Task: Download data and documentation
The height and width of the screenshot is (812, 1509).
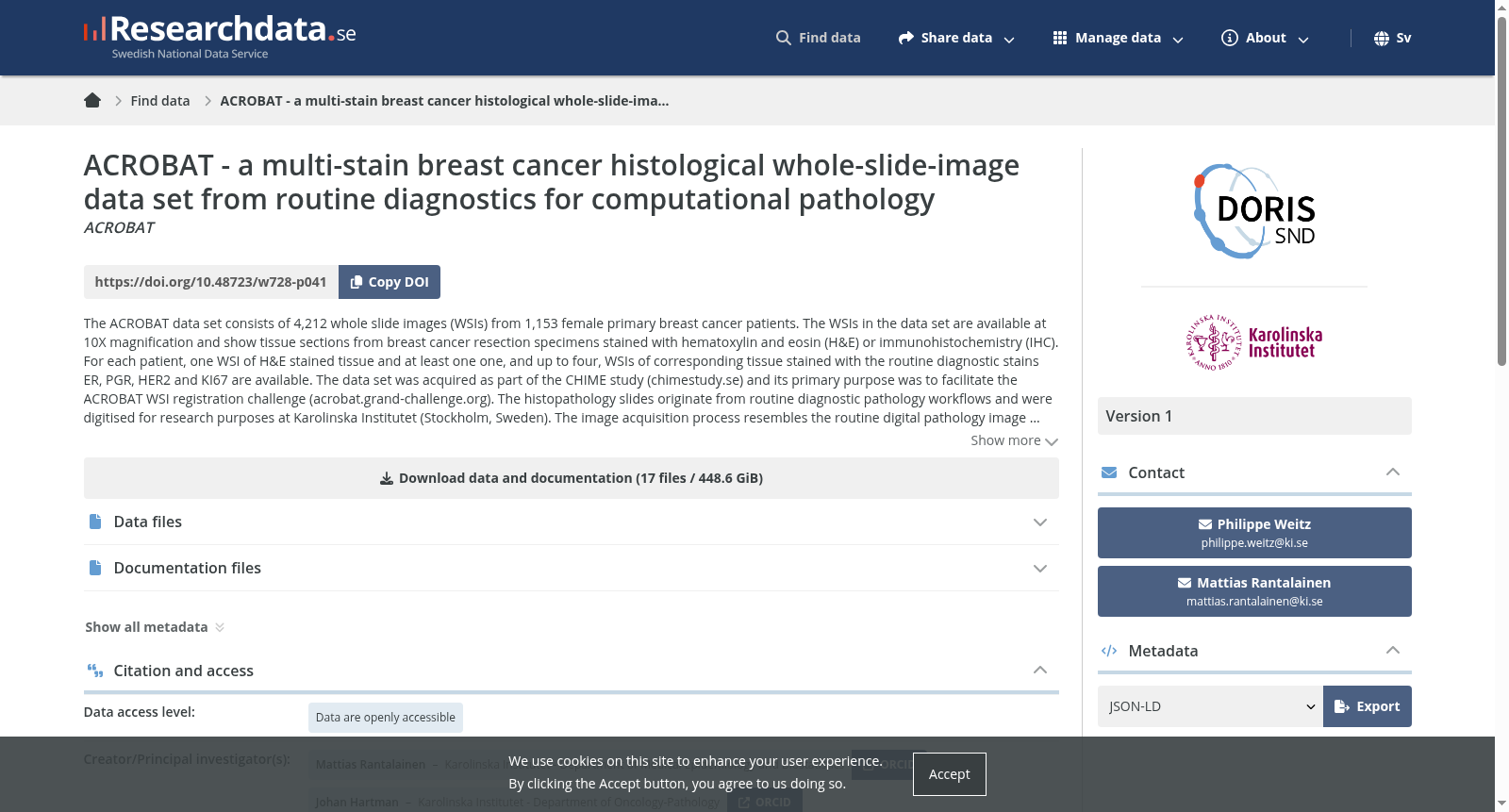Action: coord(572,478)
